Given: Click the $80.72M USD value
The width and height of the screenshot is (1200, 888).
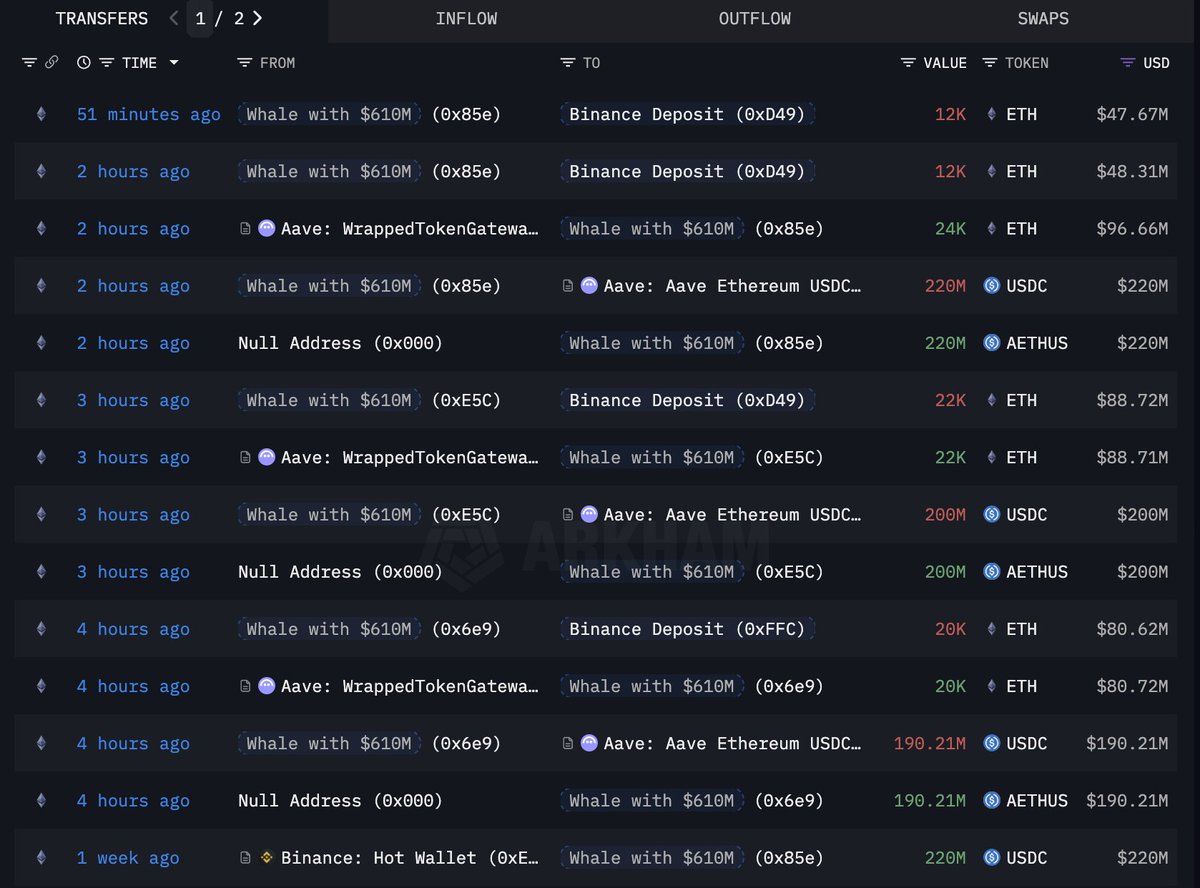Looking at the screenshot, I should tap(1132, 686).
